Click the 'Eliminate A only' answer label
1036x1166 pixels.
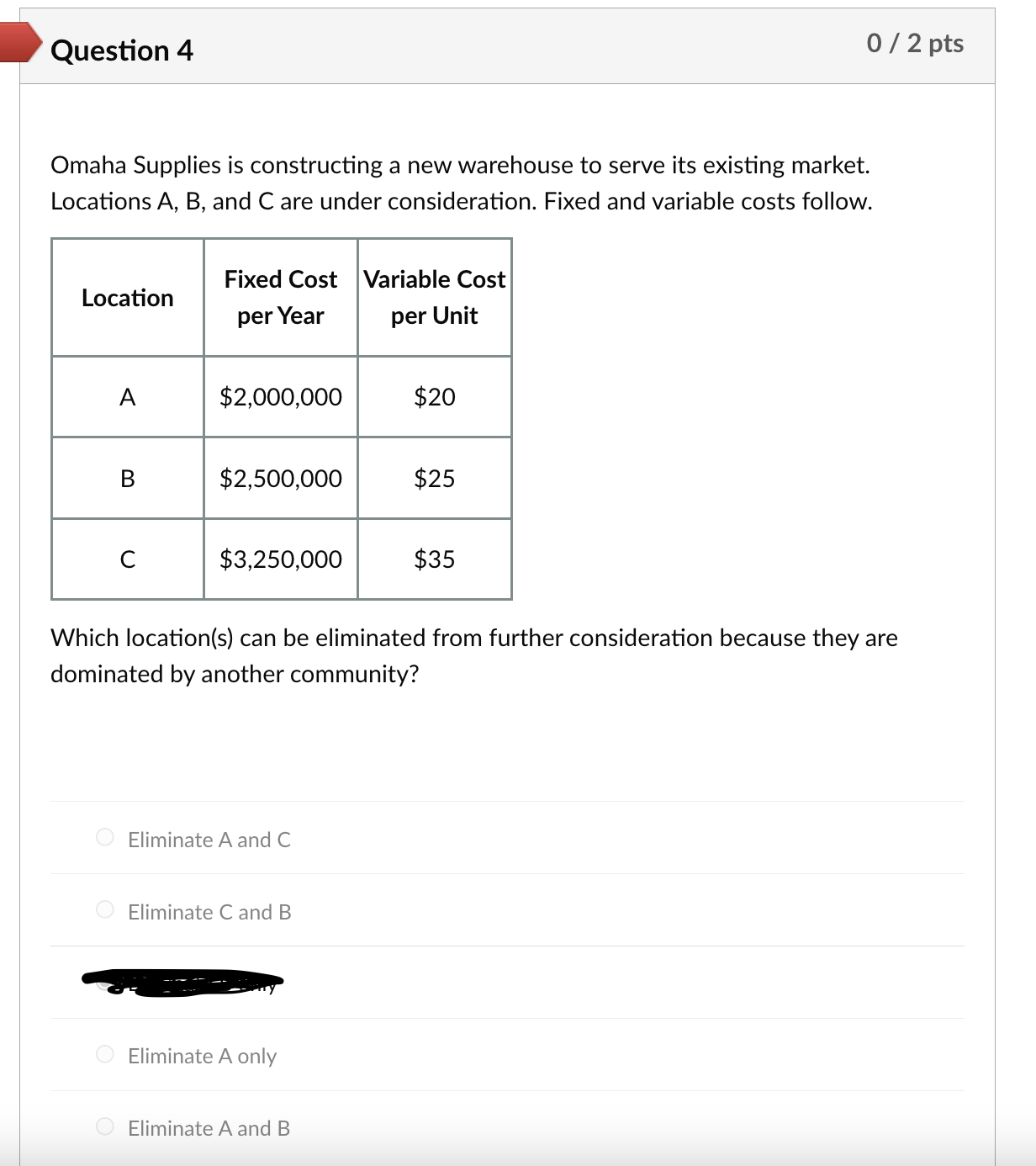[202, 1056]
